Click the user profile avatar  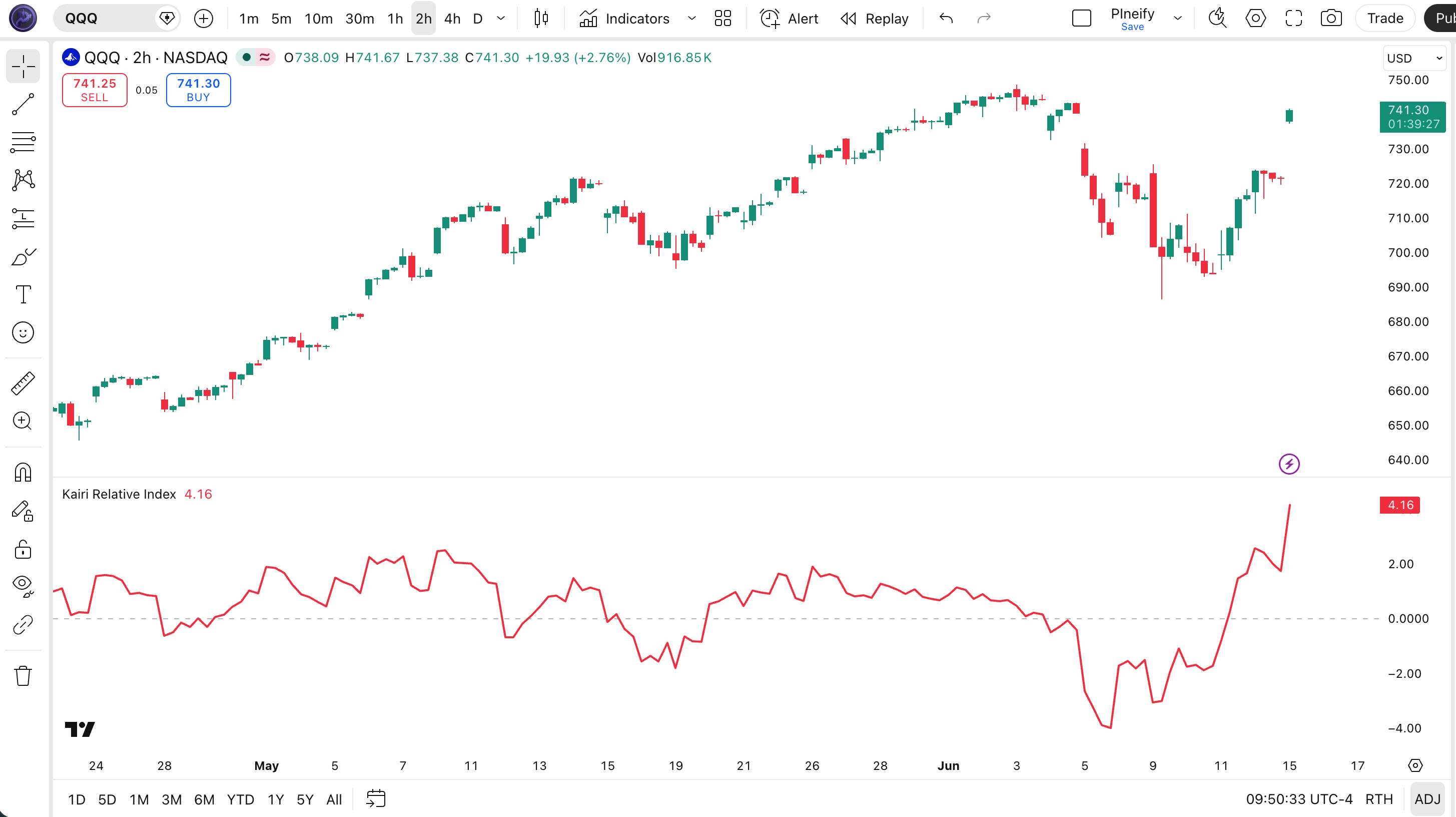(x=23, y=19)
